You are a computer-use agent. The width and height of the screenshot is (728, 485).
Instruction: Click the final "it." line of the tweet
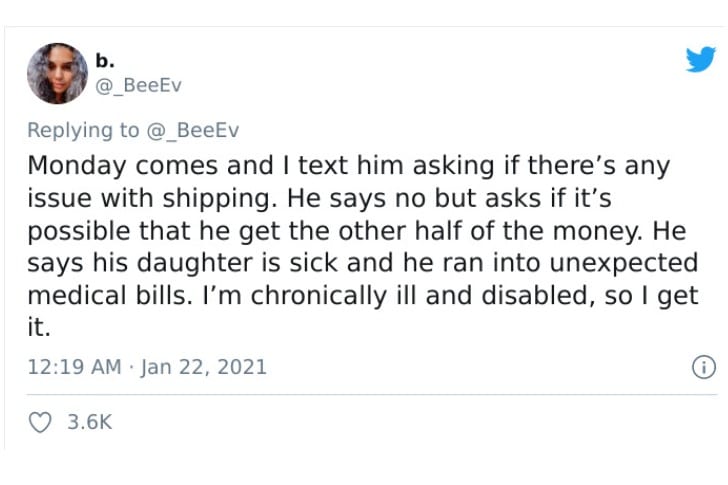39,328
